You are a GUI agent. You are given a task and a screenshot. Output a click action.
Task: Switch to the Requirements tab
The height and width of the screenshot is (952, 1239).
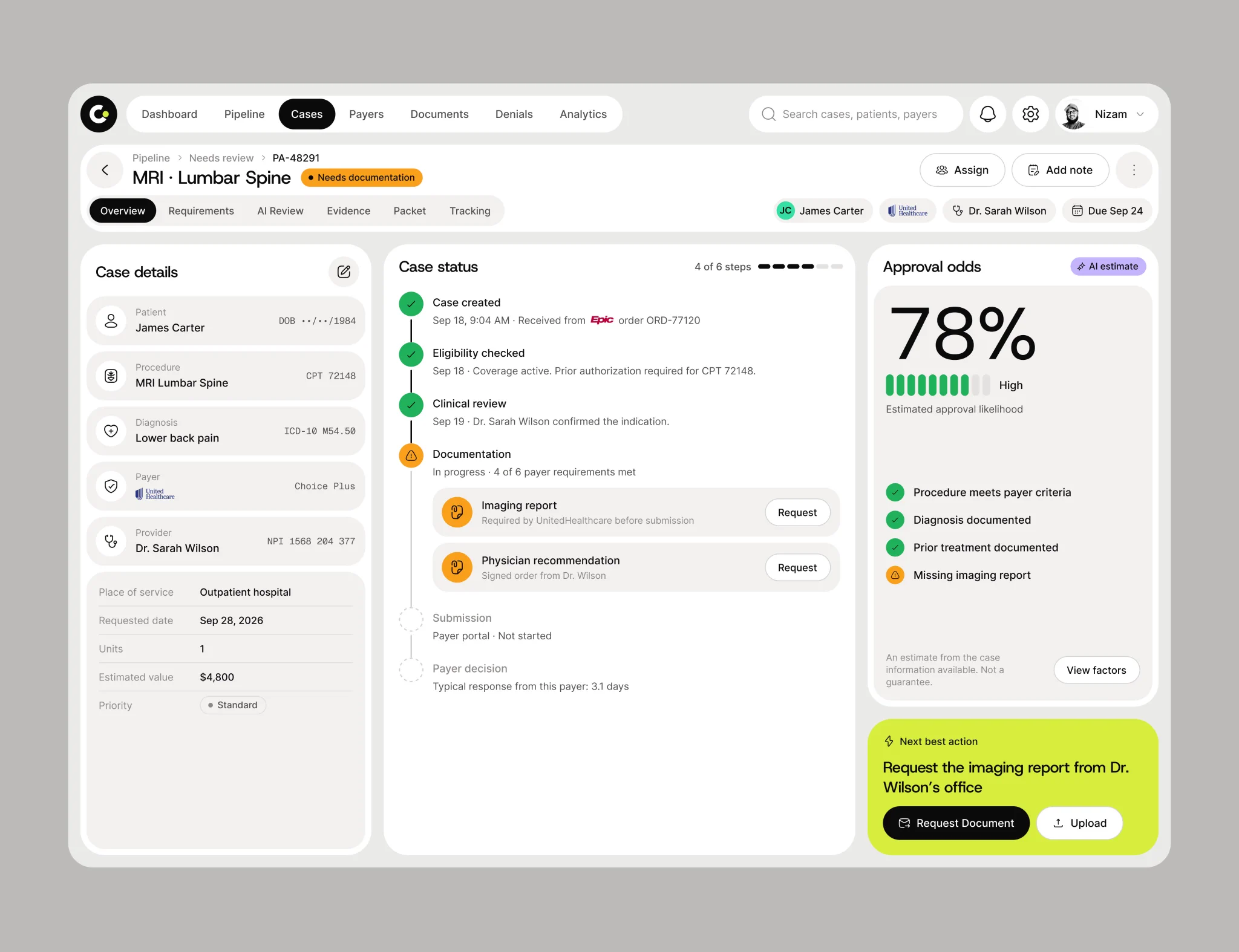click(201, 210)
